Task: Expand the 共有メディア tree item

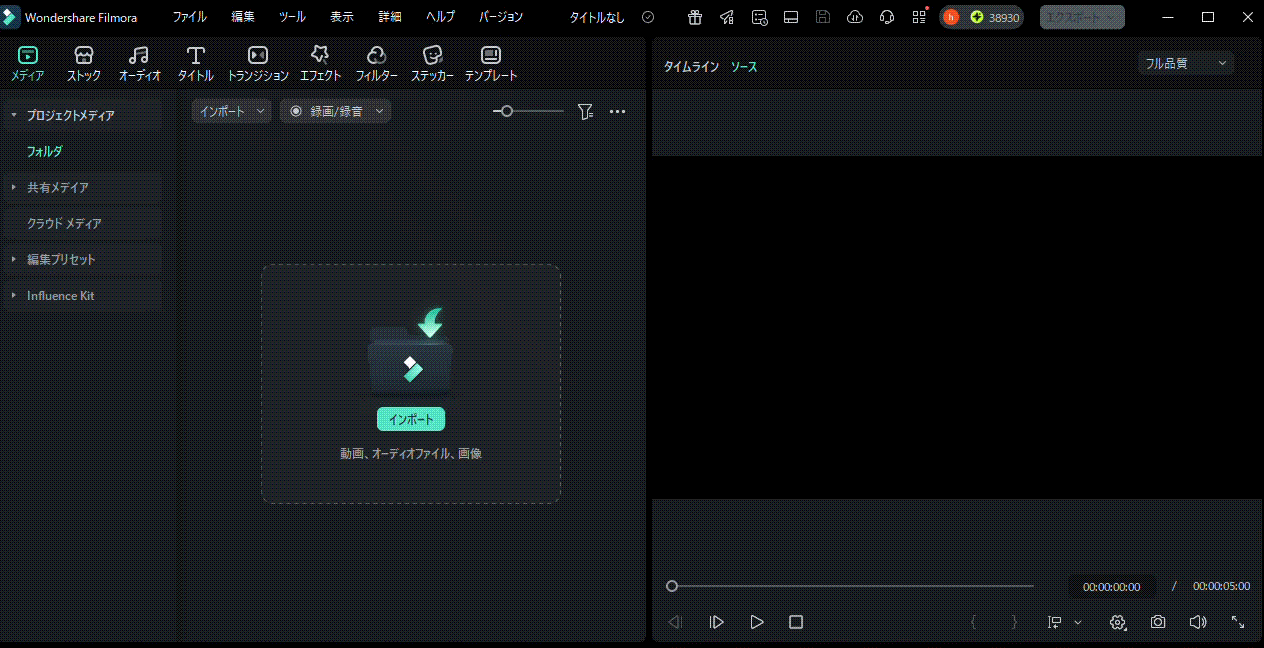Action: tap(58, 188)
